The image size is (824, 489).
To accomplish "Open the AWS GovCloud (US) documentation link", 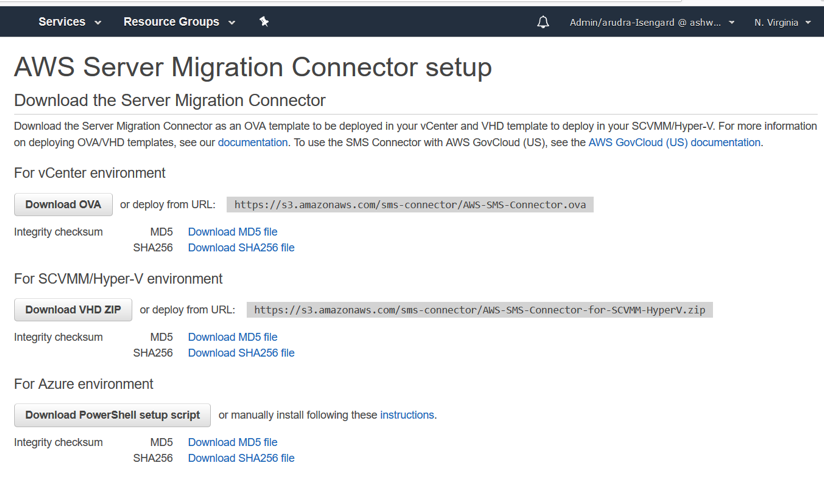I will pos(674,142).
